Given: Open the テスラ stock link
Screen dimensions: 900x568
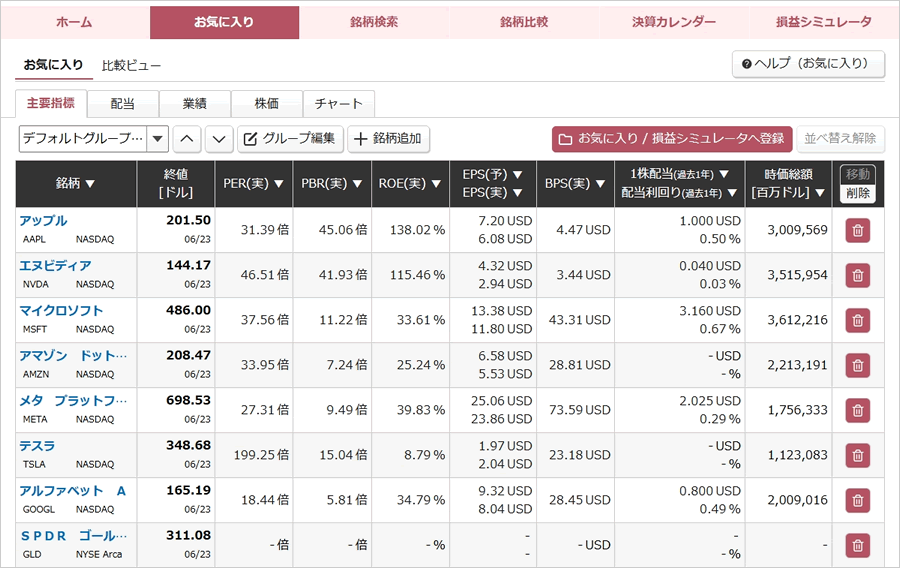Looking at the screenshot, I should (x=37, y=446).
